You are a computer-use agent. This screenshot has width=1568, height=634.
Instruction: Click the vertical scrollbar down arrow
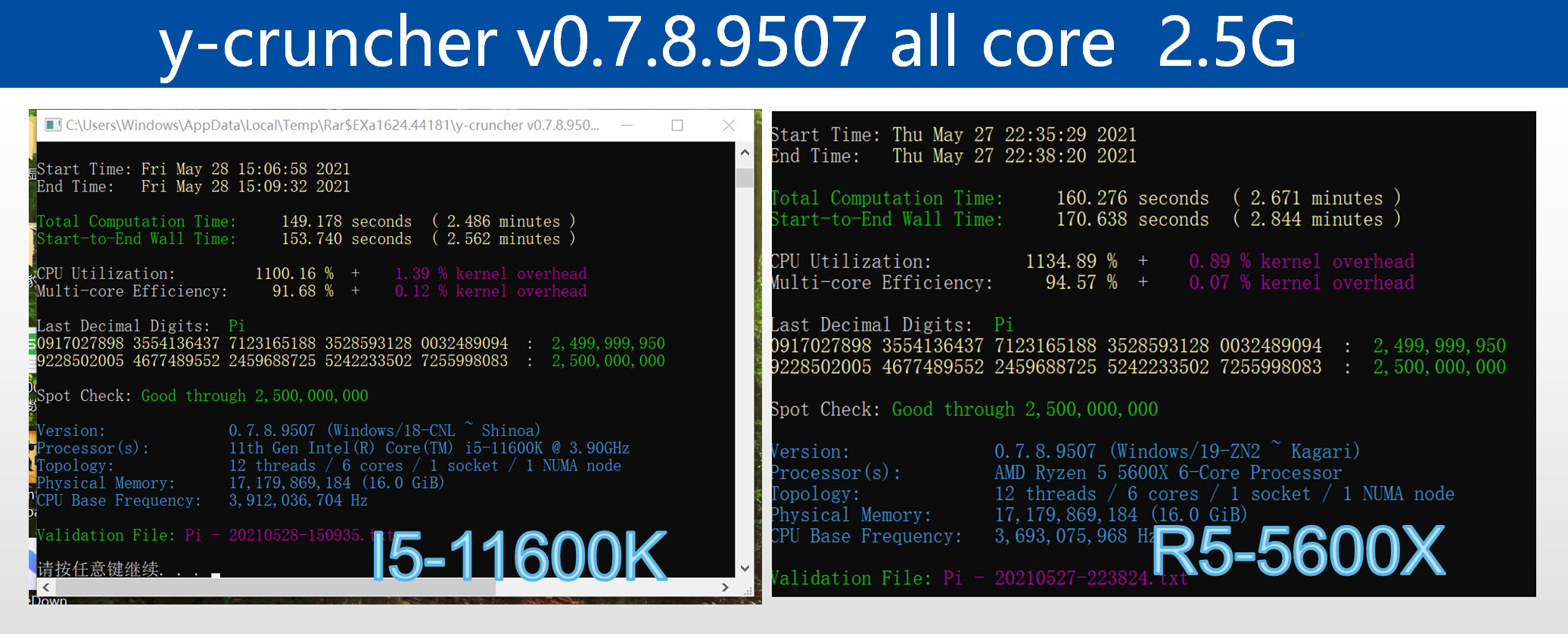(x=745, y=568)
